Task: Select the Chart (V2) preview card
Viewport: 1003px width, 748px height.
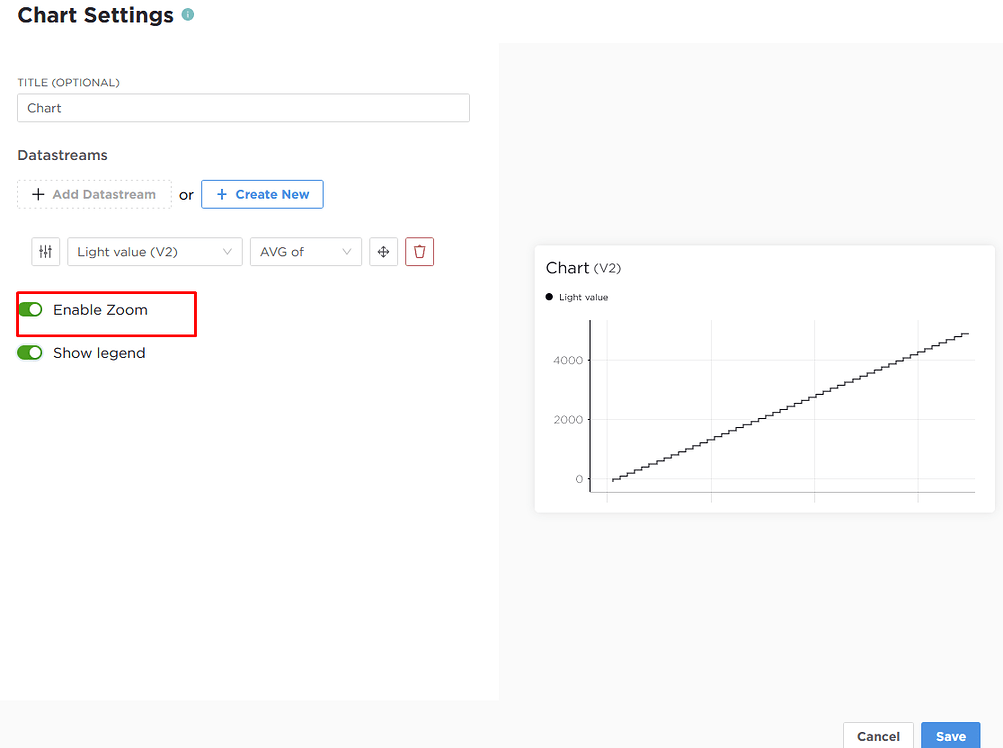Action: pos(764,380)
